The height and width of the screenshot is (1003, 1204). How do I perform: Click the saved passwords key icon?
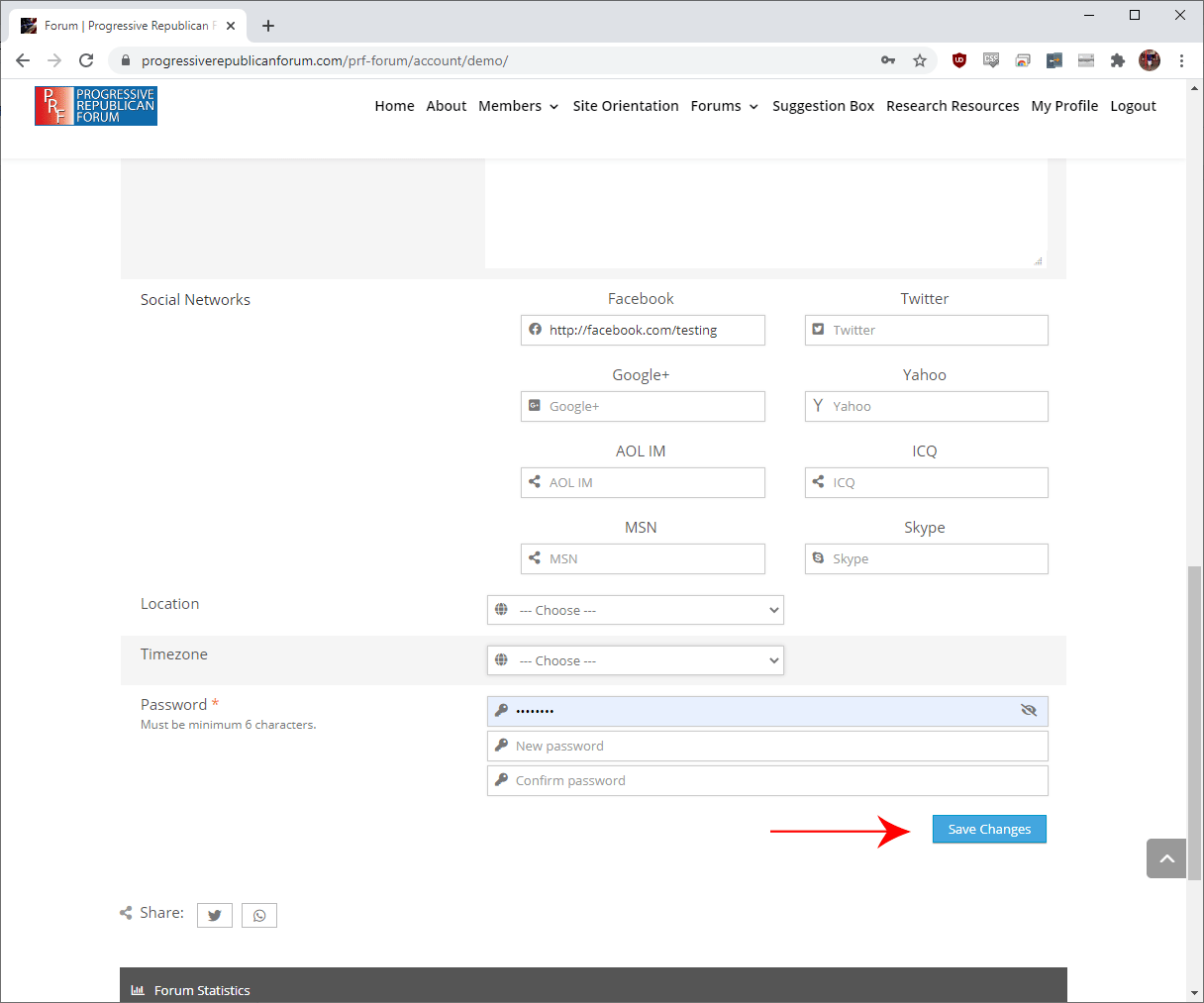(888, 60)
